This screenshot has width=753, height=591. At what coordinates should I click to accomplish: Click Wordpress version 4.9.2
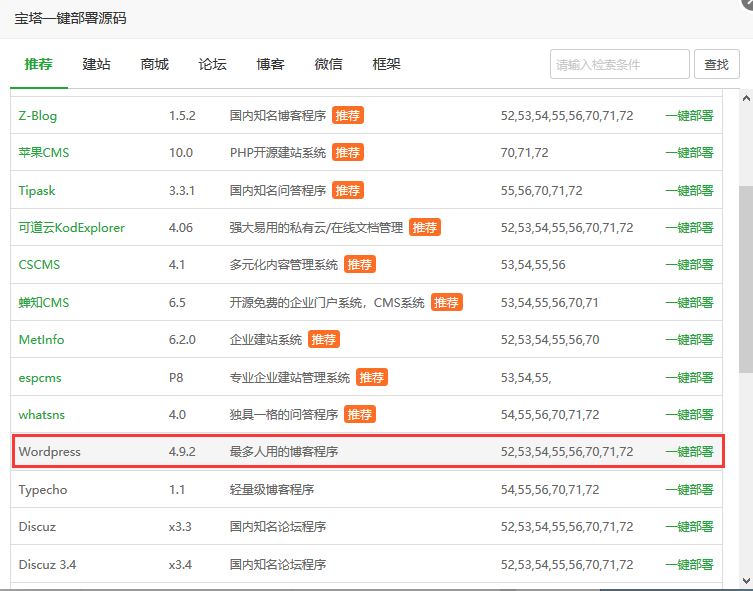pos(182,452)
